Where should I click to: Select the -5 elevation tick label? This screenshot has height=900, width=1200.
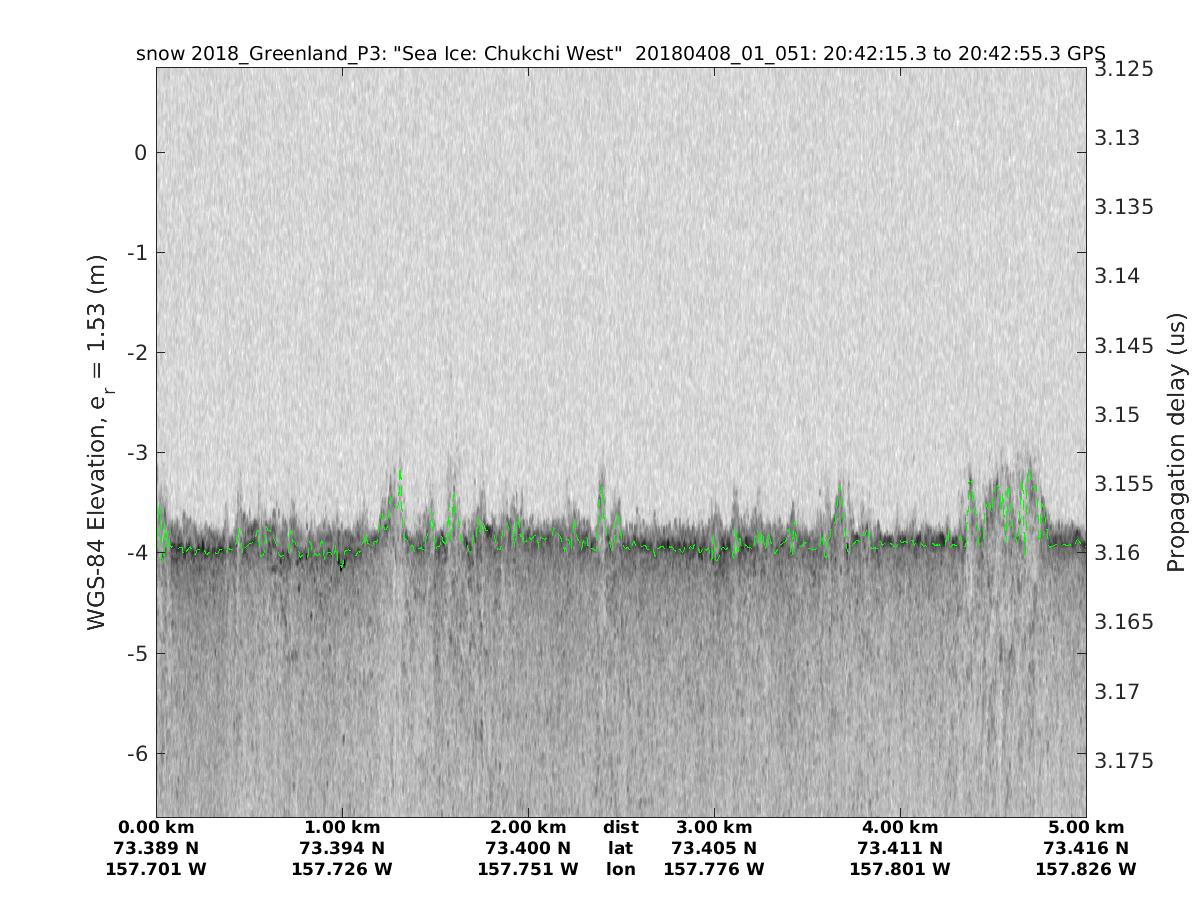137,653
